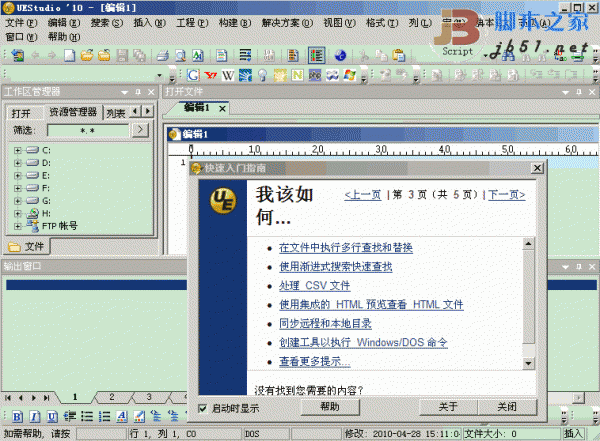This screenshot has width=600, height=441.
Task: Click the Windows flag icon
Action: pos(349,75)
